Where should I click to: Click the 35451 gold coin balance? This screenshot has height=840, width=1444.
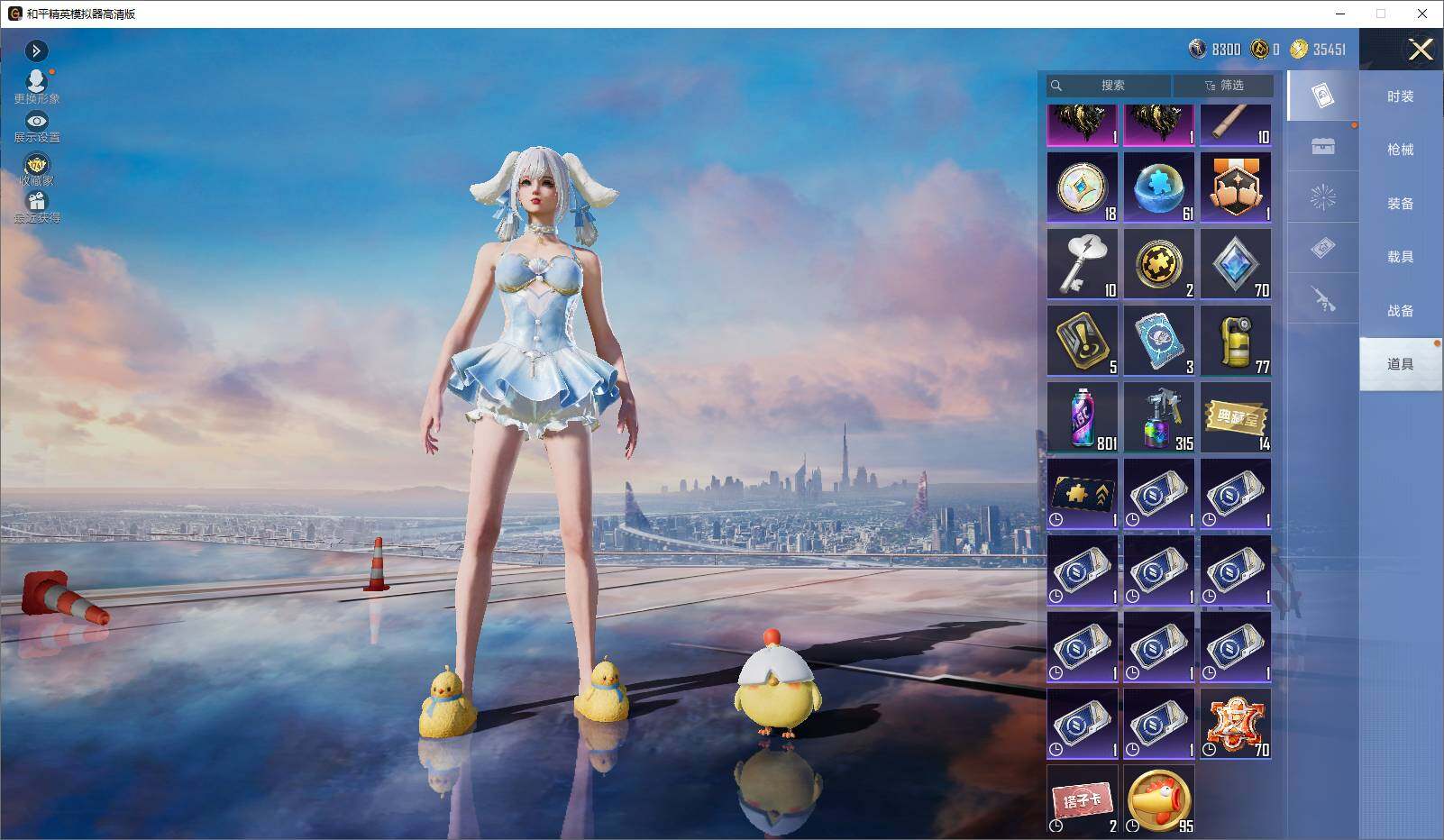(x=1318, y=50)
